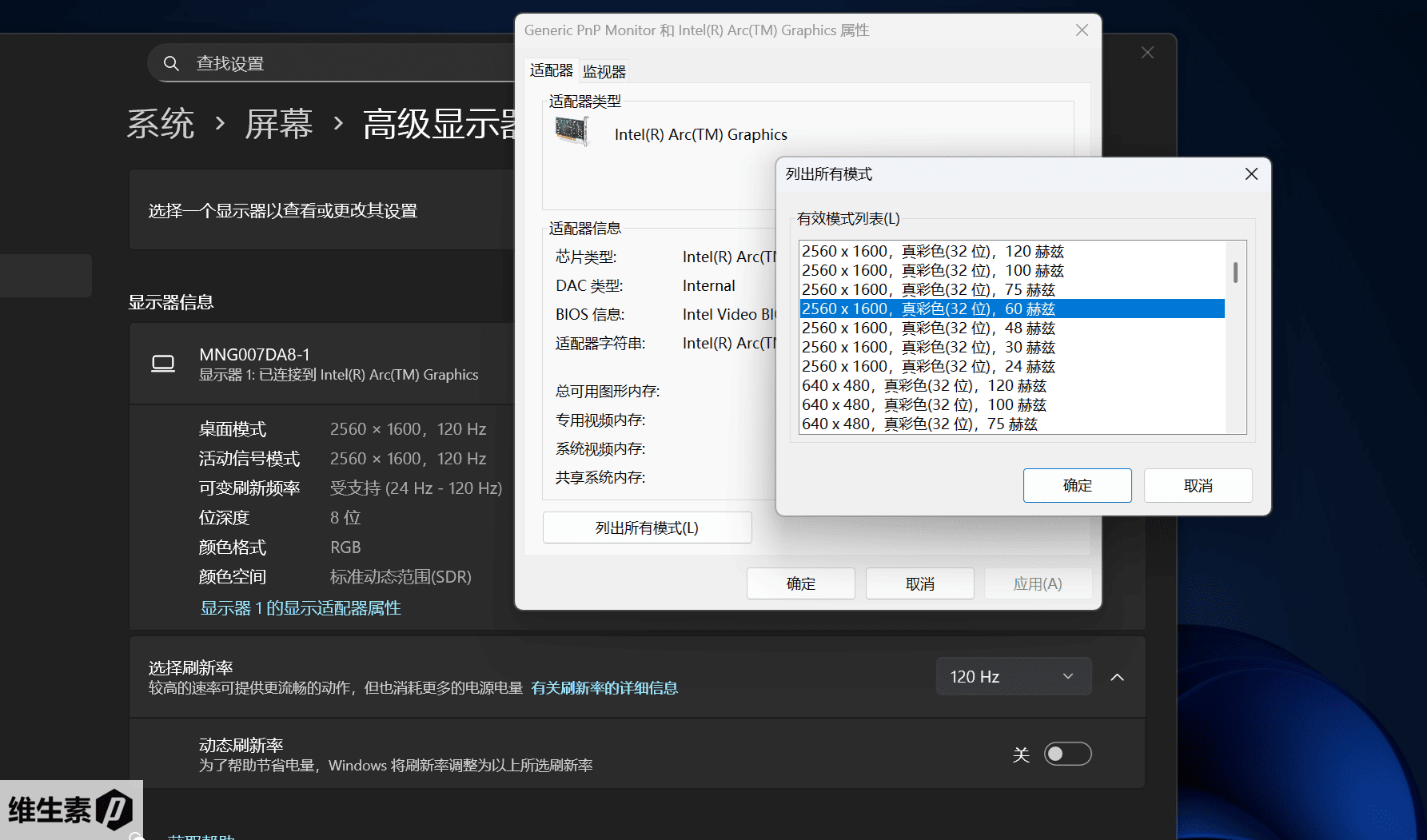Click the monitor icon beside MNG007DA8-1
Viewport: 1427px width, 840px height.
point(163,364)
